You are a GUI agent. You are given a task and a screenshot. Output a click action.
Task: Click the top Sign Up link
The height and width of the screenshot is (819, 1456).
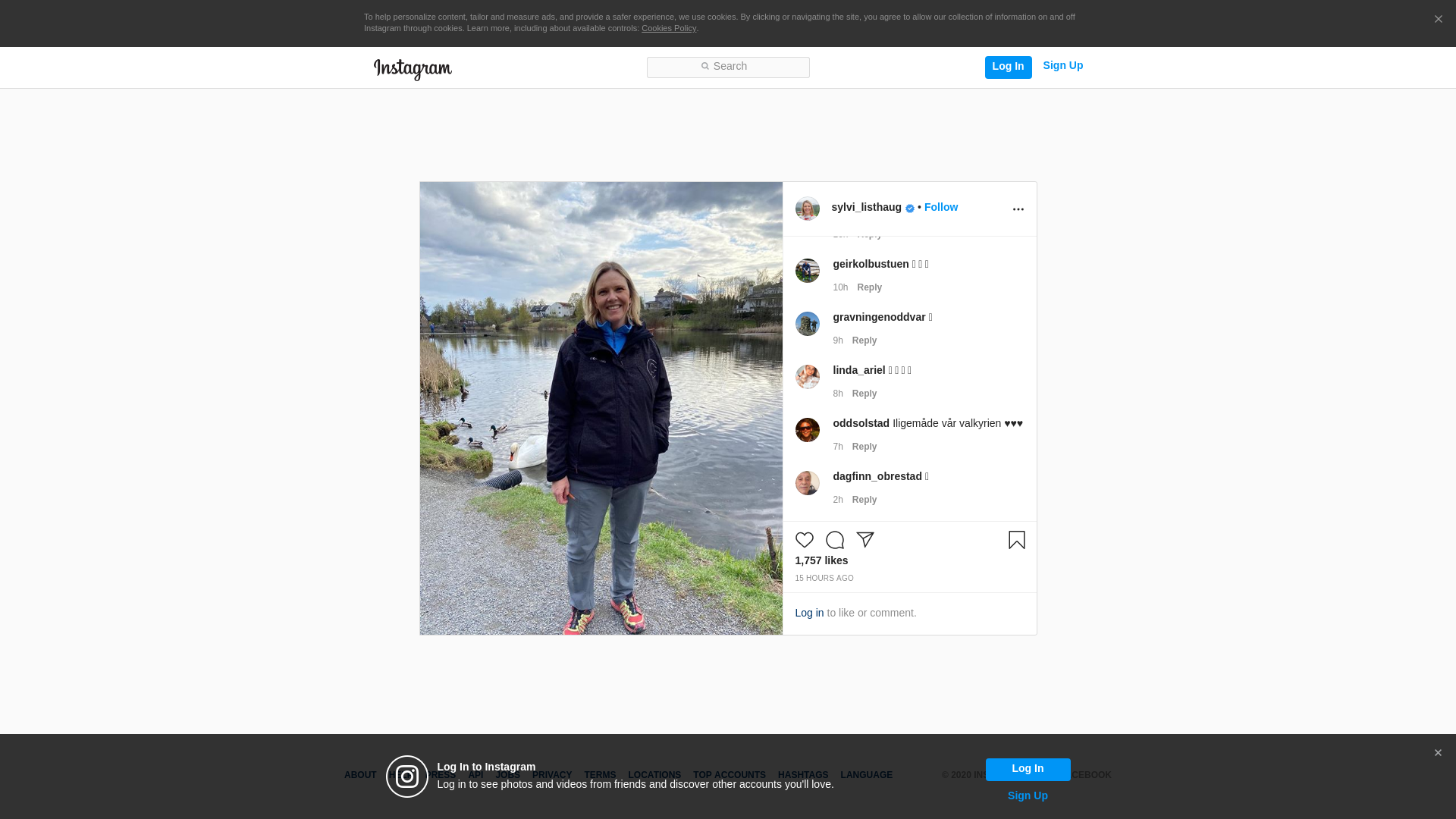click(x=1063, y=65)
